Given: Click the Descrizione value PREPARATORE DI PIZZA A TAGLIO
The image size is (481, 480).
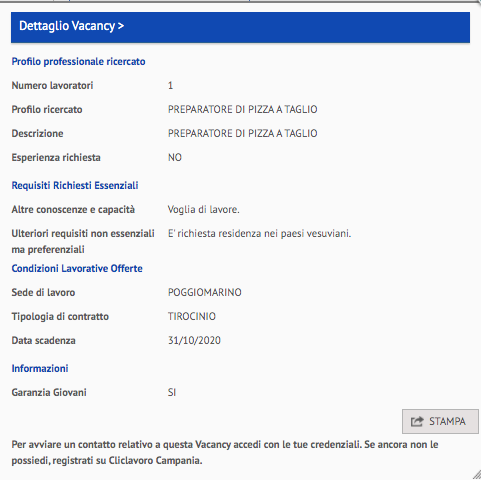Looking at the screenshot, I should pos(242,133).
